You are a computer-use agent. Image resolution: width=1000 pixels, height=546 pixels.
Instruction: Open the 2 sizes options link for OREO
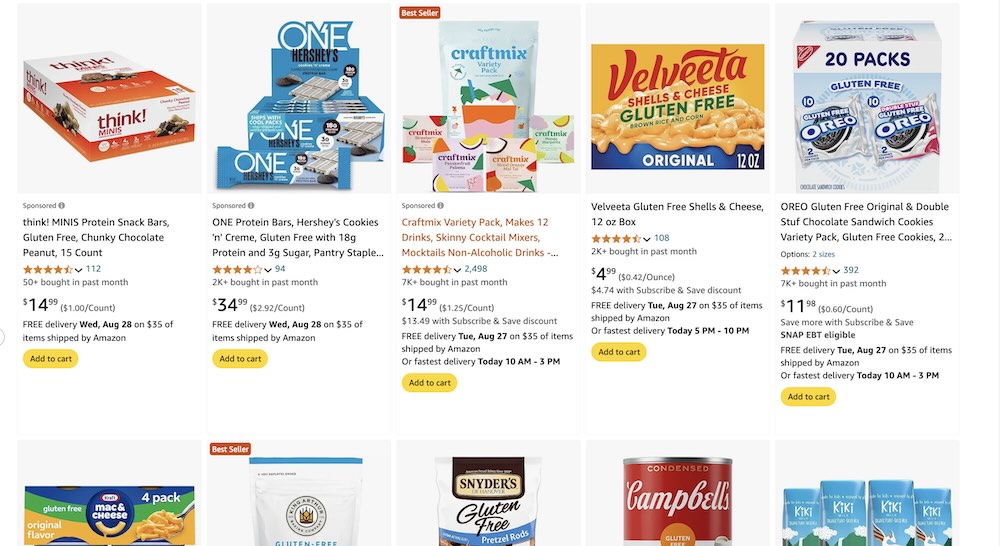(x=823, y=254)
